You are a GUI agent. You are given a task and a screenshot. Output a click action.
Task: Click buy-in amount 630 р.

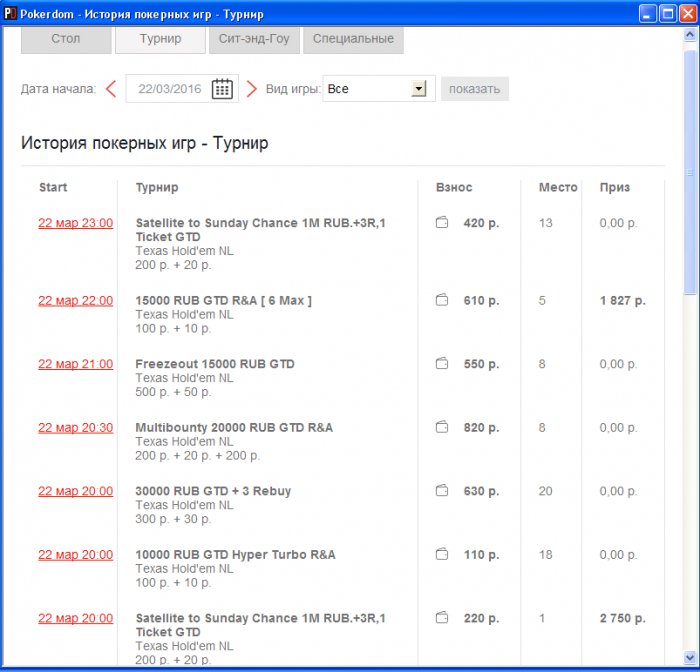tap(481, 491)
